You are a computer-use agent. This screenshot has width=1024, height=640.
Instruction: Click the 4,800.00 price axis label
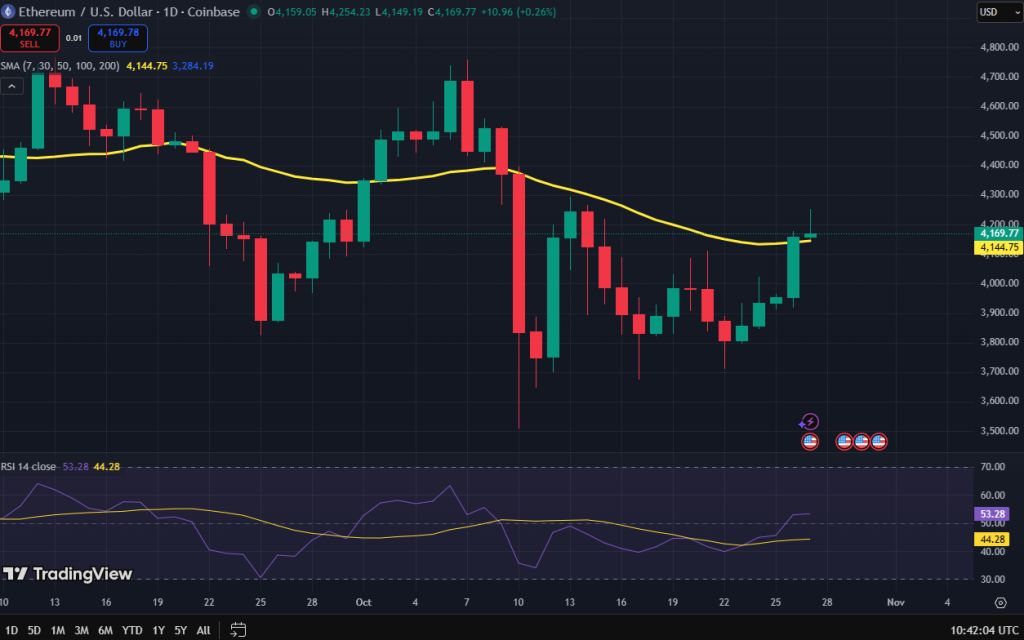999,47
